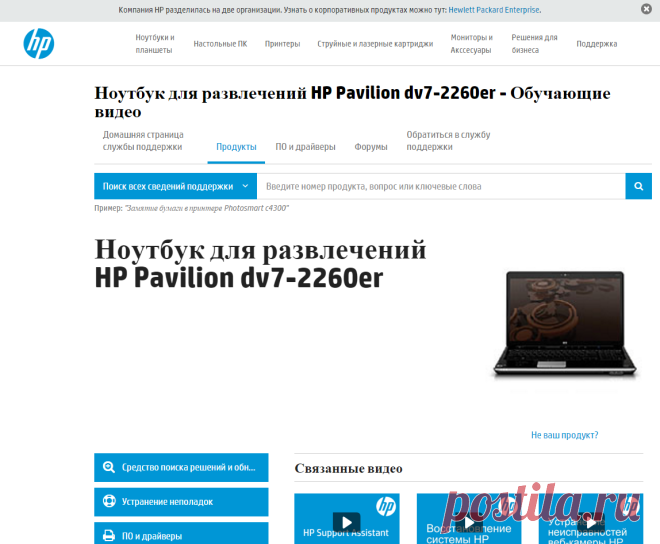Close the top notification banner
660x544 pixels.
[x=646, y=8]
